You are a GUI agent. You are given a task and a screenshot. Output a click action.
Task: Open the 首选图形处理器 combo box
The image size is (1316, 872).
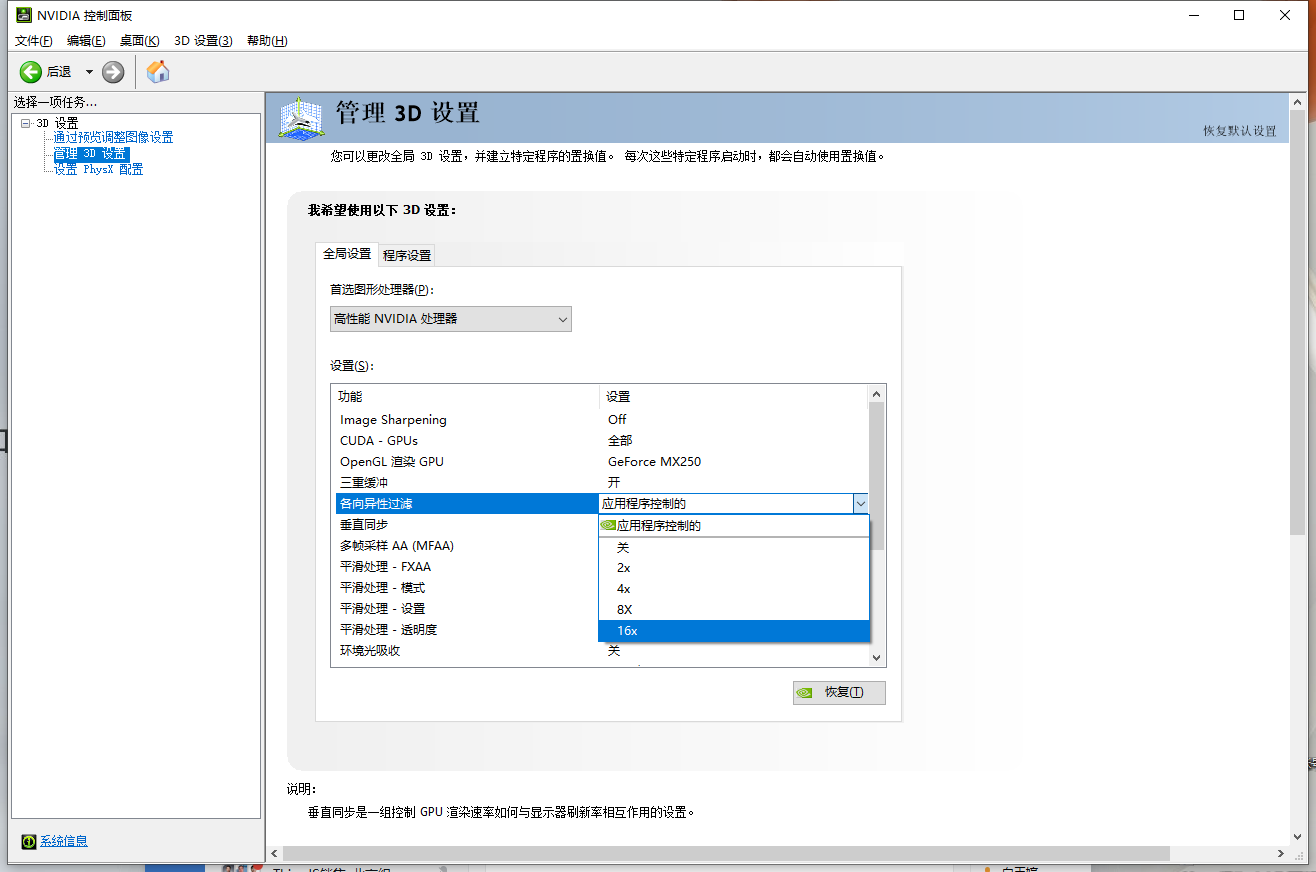coord(451,319)
